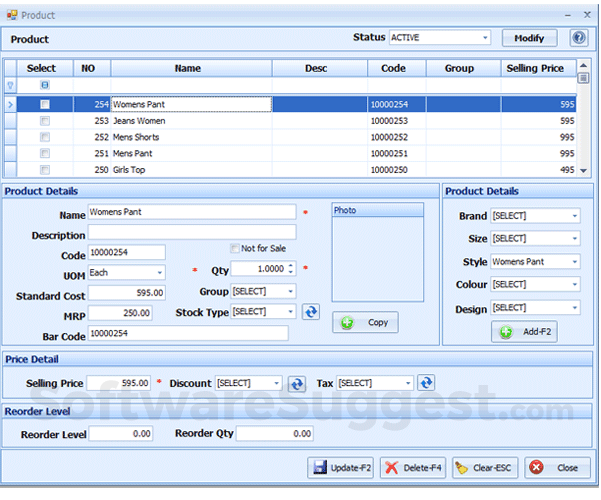
Task: Remove the product using Delete-F4
Action: tap(411, 467)
